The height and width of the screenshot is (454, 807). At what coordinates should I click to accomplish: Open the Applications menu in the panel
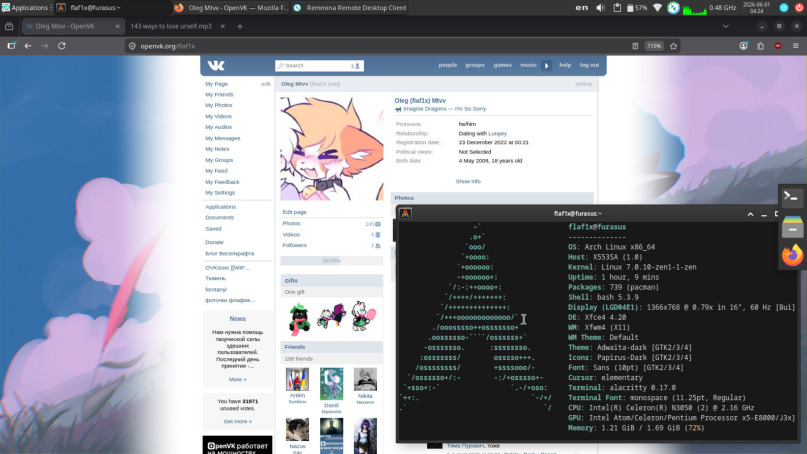(x=24, y=8)
